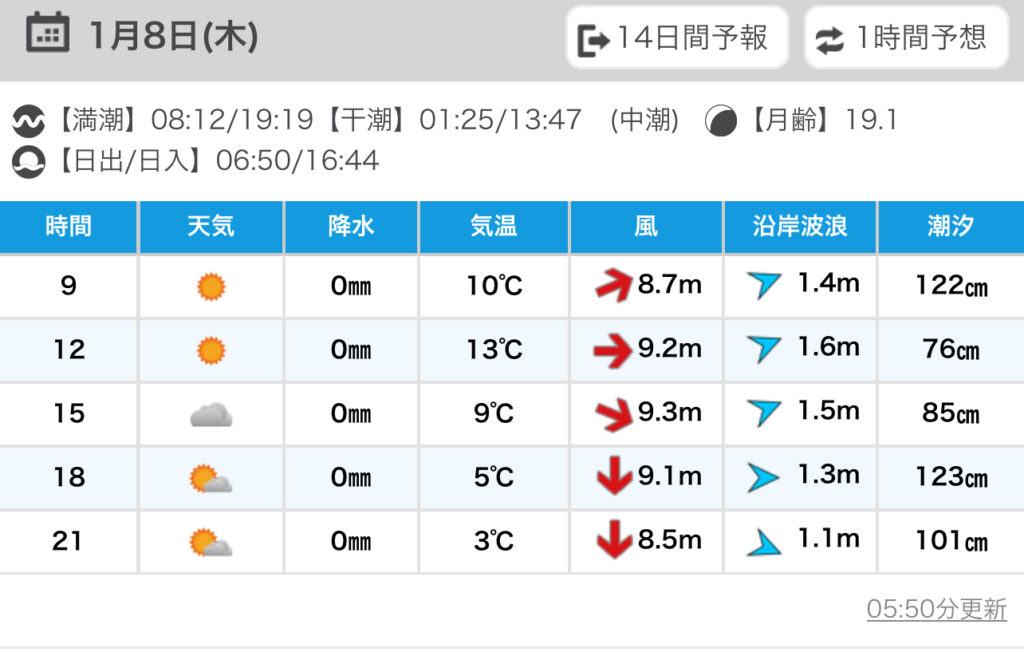The height and width of the screenshot is (652, 1024).
Task: Select the 潮汐 column header
Action: [950, 227]
